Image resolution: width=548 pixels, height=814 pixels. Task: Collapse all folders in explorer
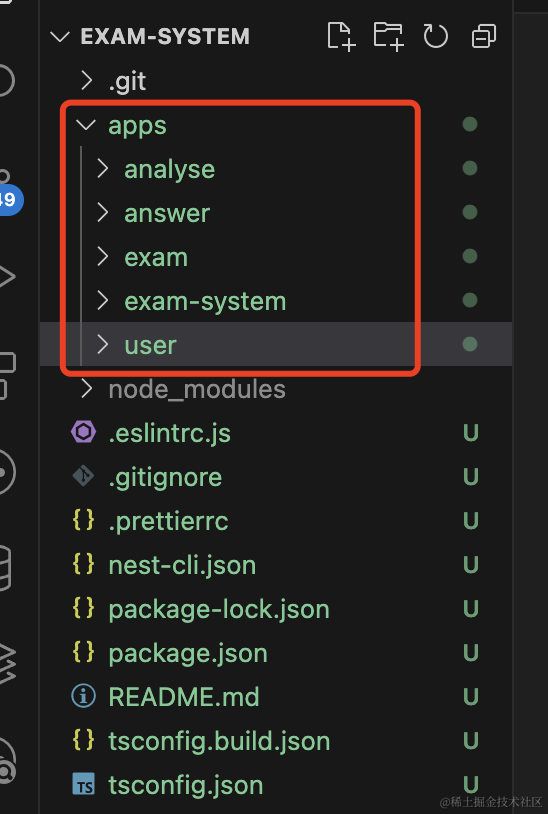tap(484, 37)
